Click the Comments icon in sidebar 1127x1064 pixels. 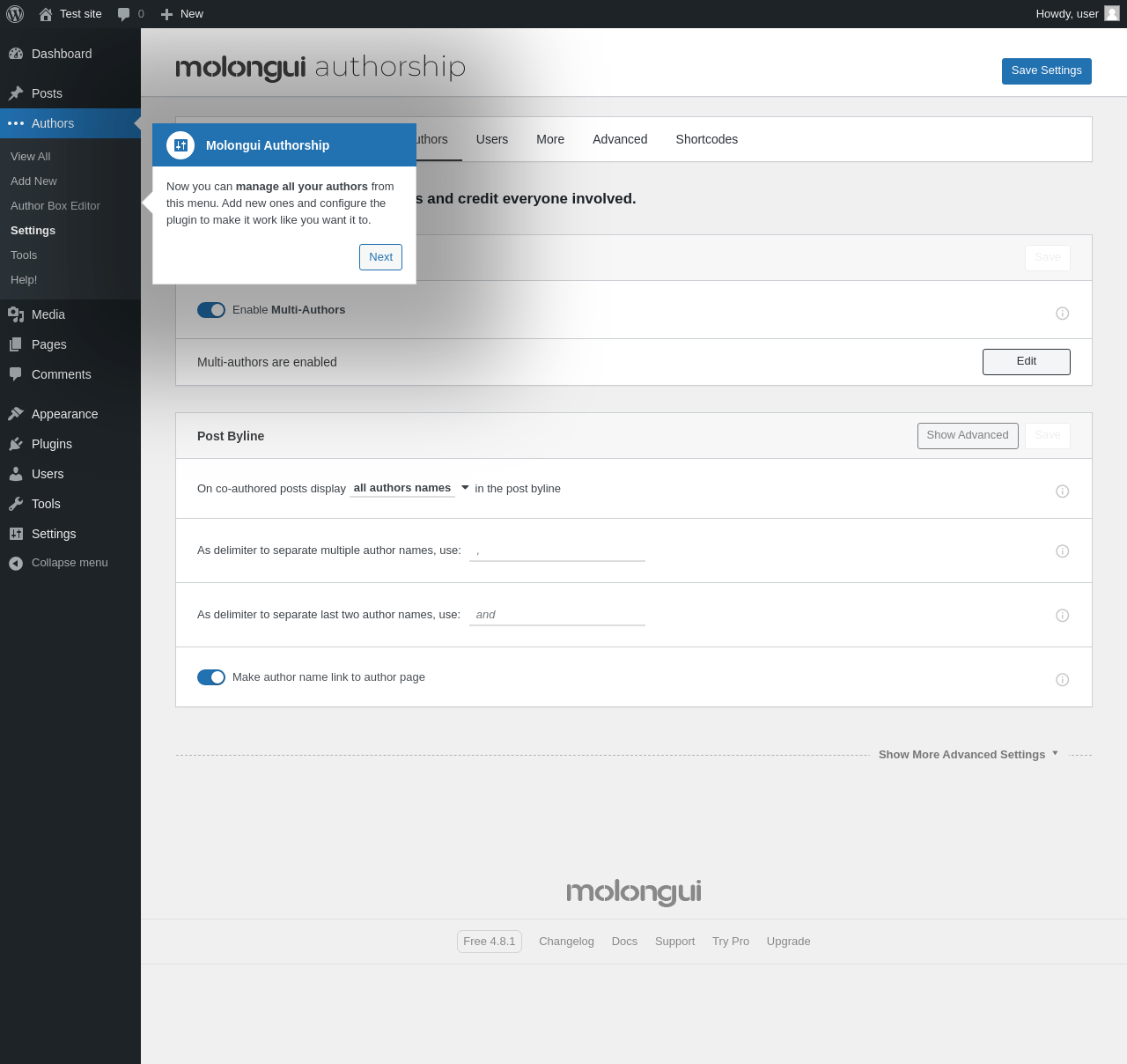pos(16,374)
